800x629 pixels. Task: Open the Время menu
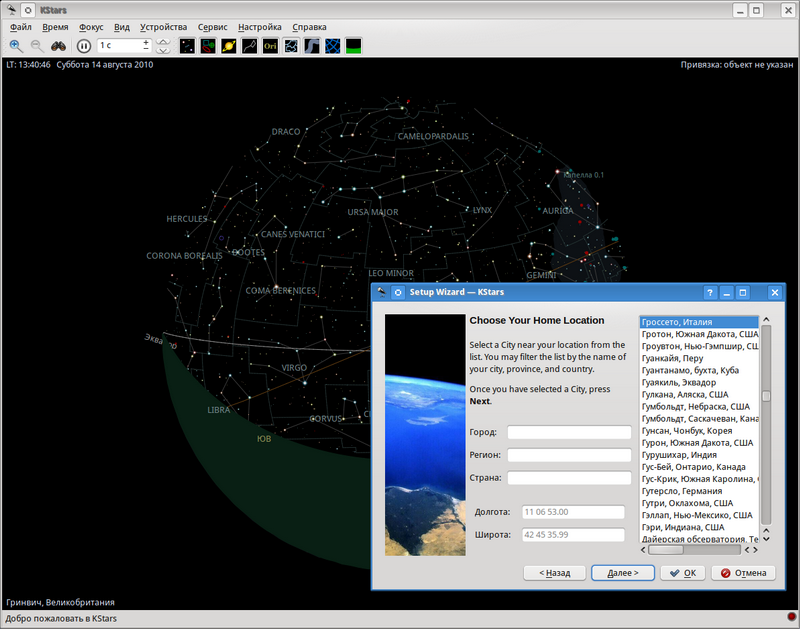click(55, 27)
